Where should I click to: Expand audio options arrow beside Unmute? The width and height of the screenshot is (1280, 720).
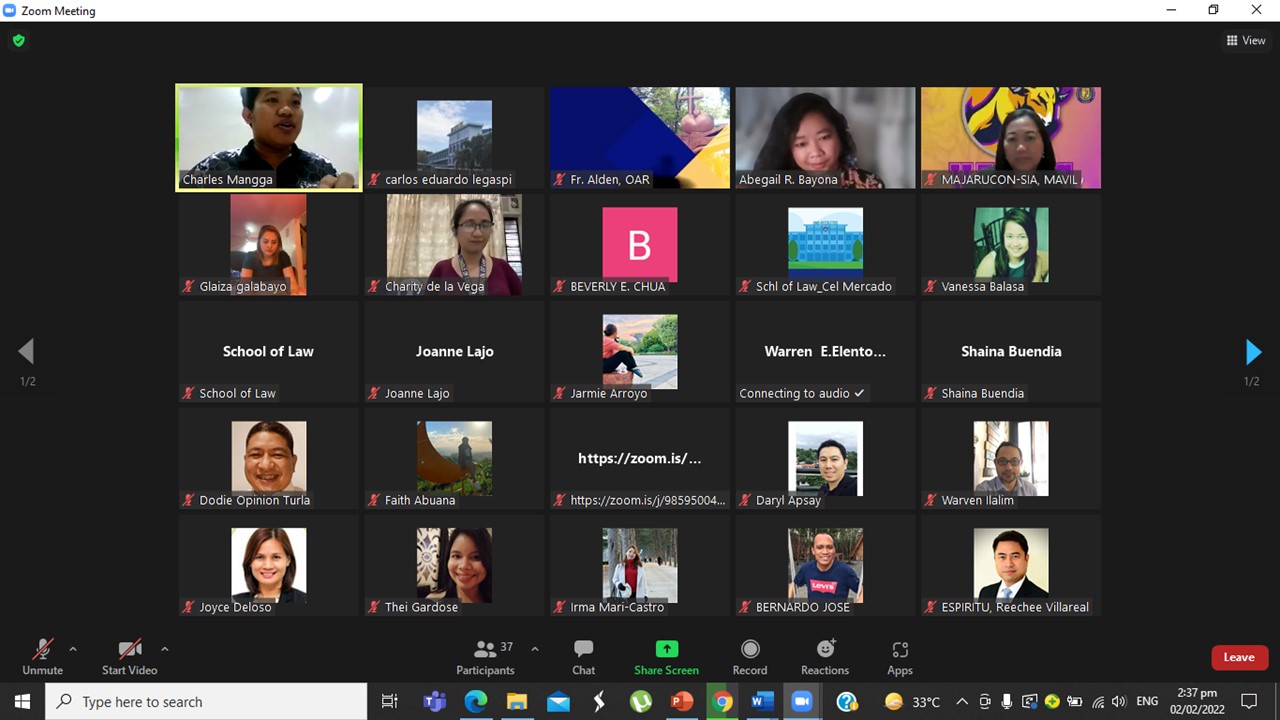[73, 649]
